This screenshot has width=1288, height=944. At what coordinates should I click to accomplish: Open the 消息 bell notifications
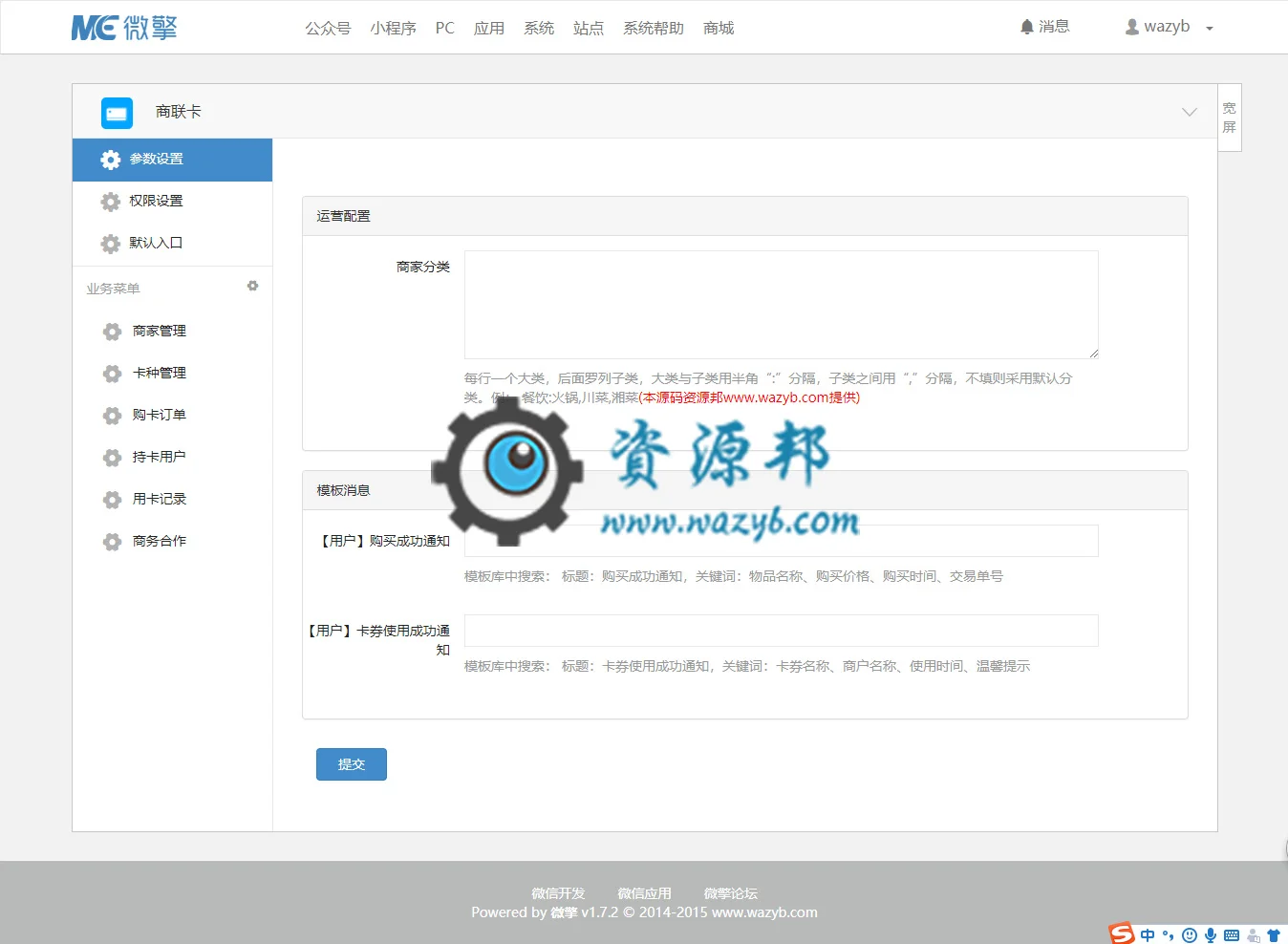coord(1044,27)
